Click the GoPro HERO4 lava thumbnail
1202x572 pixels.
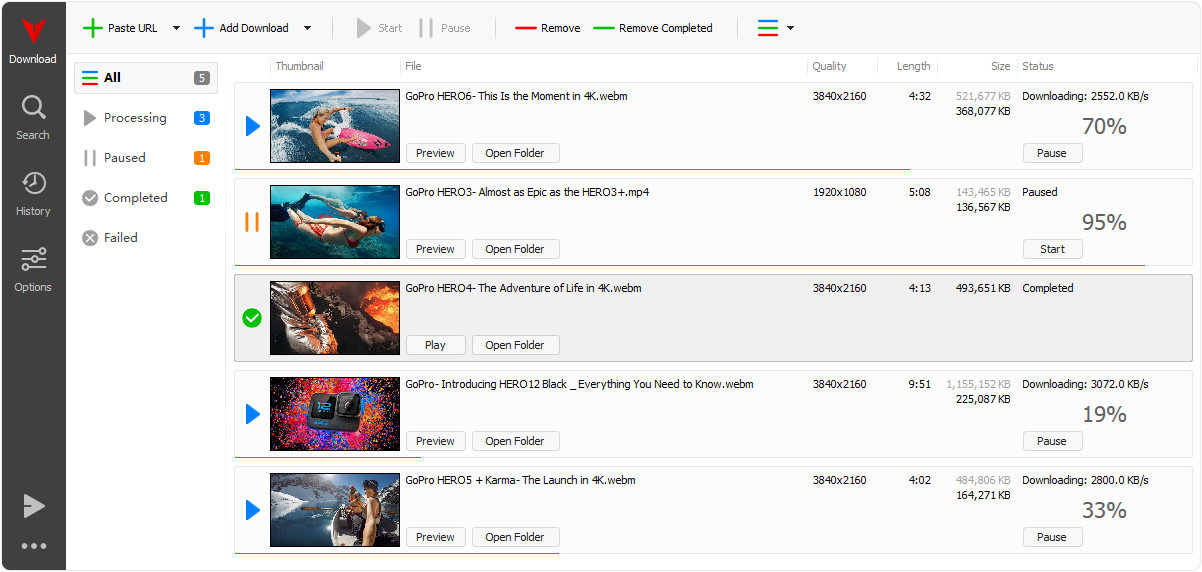[335, 318]
